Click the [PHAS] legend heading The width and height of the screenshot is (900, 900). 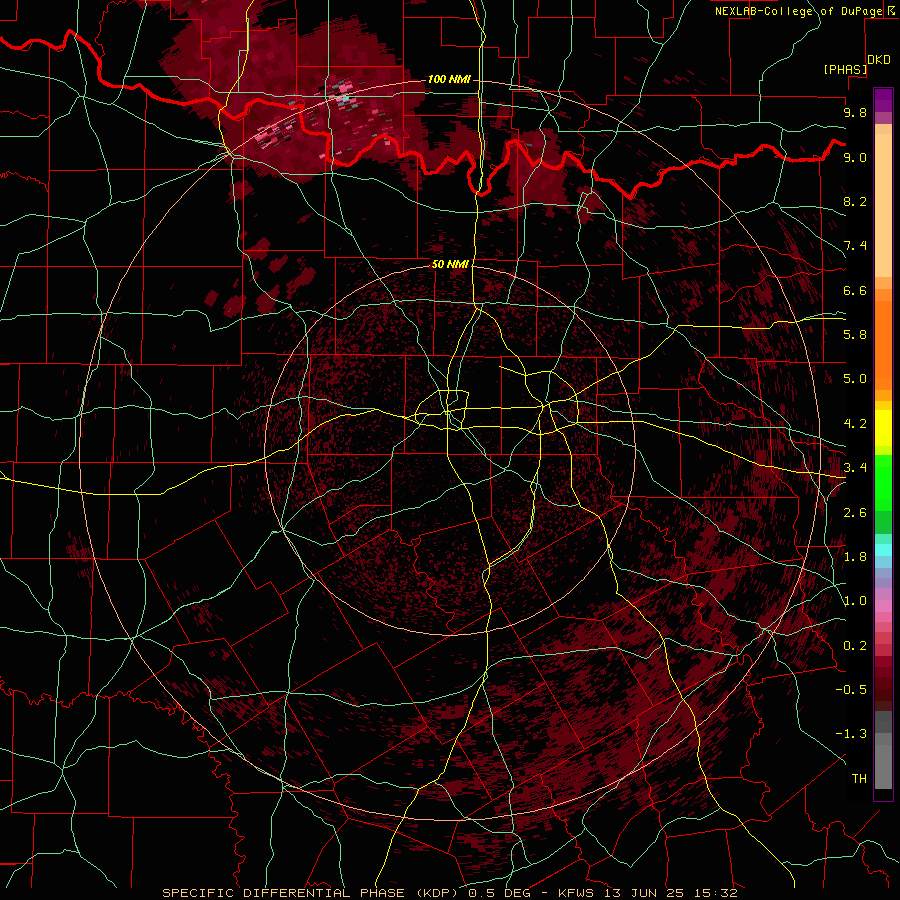(845, 69)
